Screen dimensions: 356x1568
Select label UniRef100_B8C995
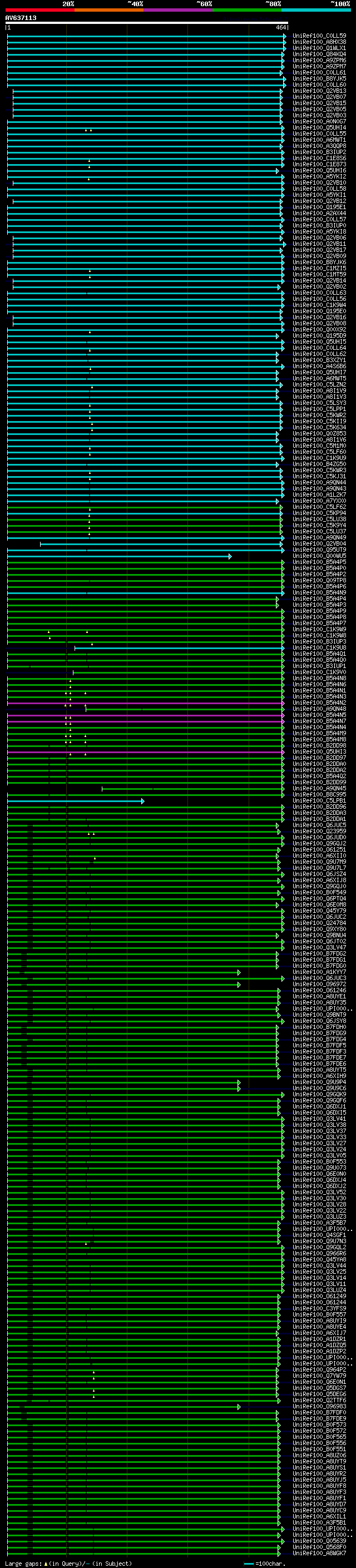(319, 795)
